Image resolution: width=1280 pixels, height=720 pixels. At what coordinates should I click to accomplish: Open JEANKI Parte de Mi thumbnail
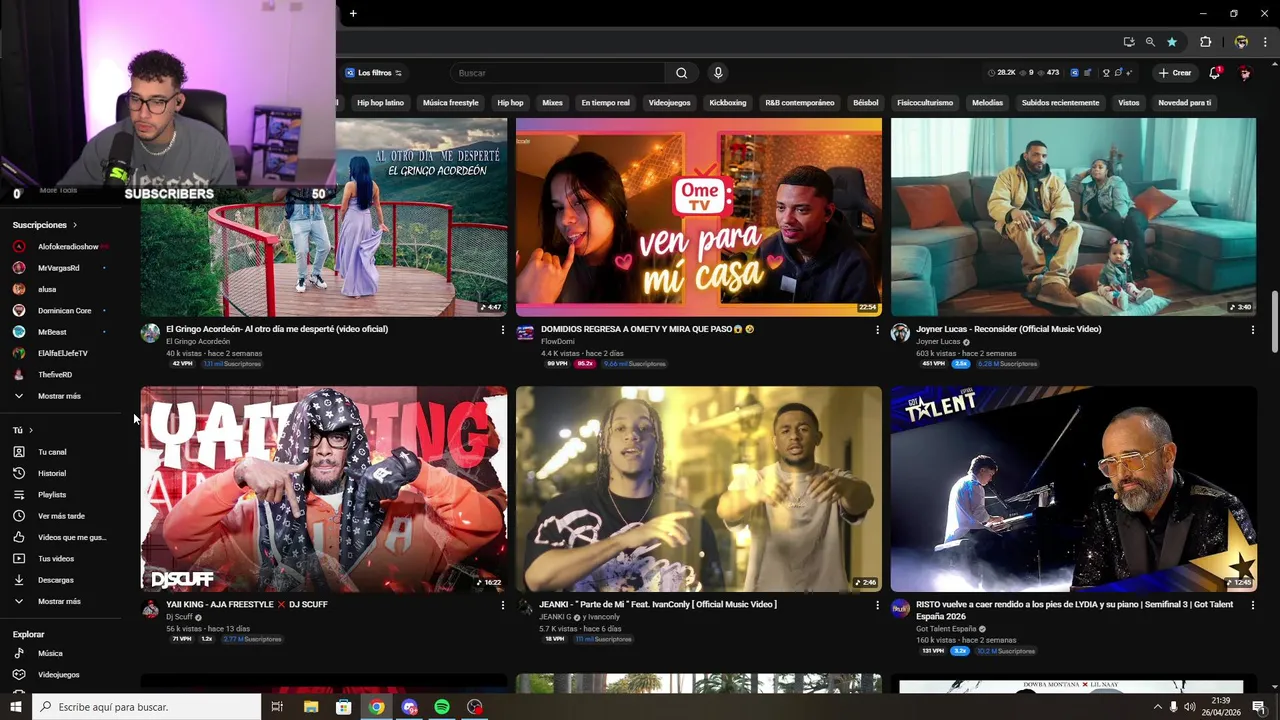[x=698, y=490]
